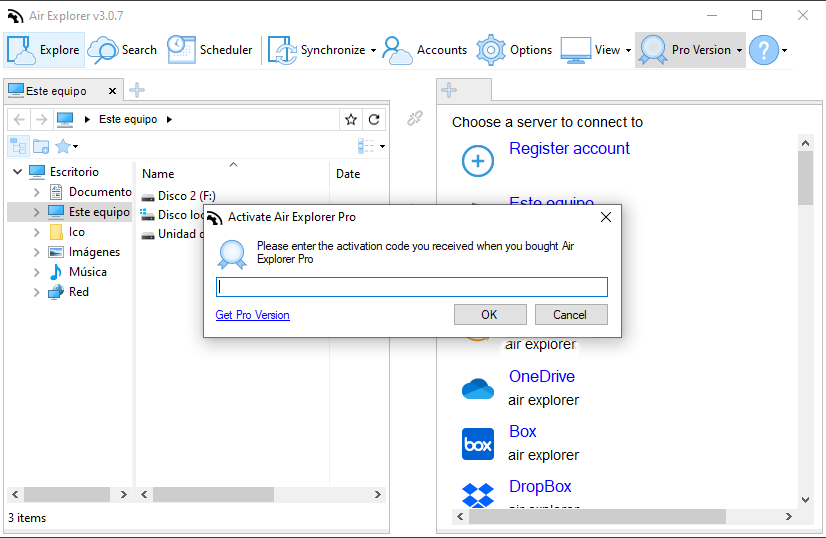This screenshot has width=826, height=538.
Task: Click the Pro Version button
Action: (685, 50)
